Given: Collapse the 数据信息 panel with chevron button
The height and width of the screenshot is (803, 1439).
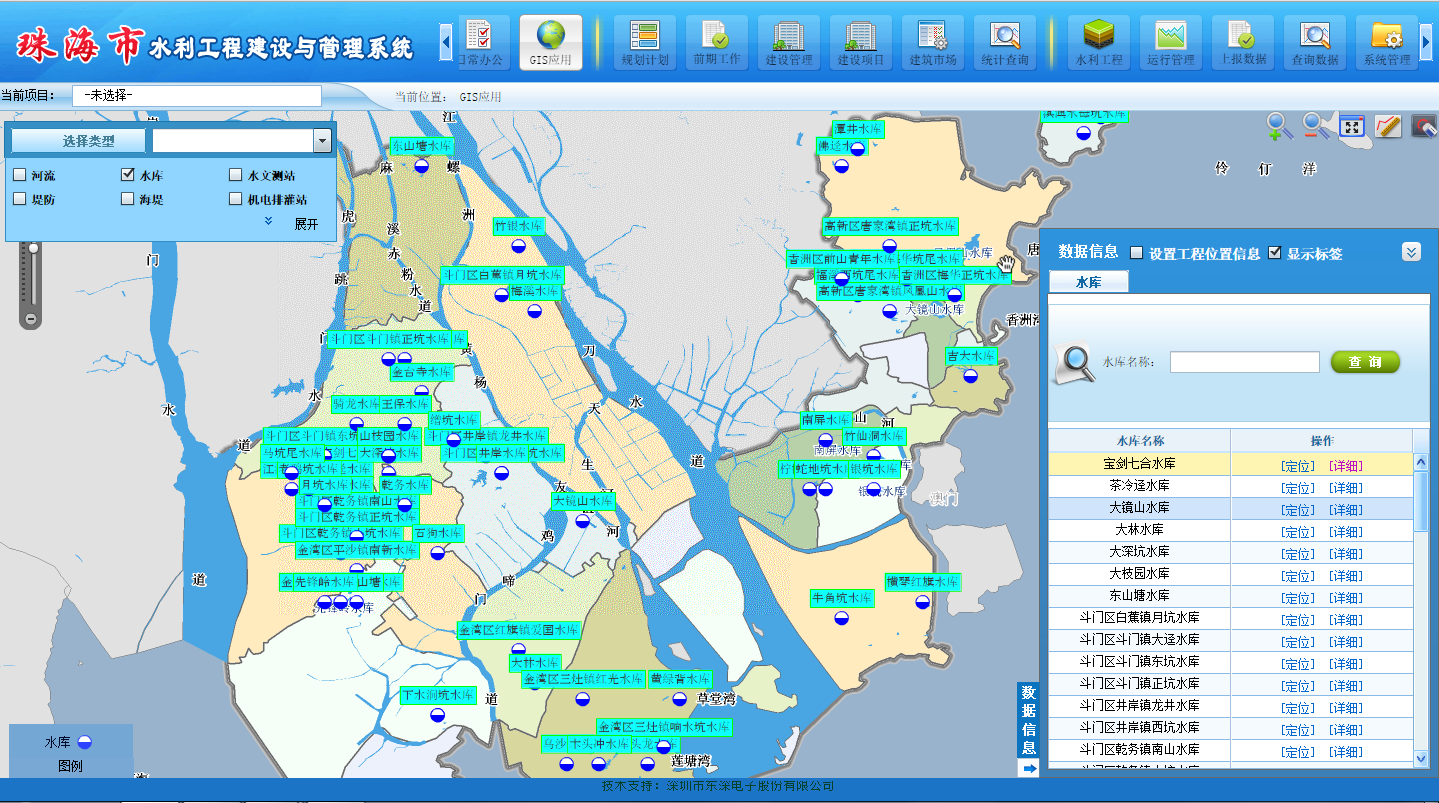Looking at the screenshot, I should (1411, 252).
